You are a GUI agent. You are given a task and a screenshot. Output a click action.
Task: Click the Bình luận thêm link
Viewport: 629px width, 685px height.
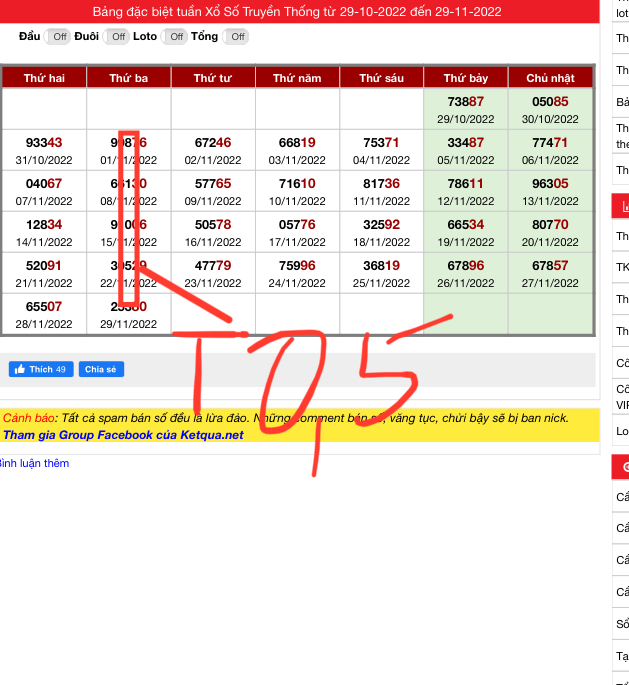pos(34,463)
